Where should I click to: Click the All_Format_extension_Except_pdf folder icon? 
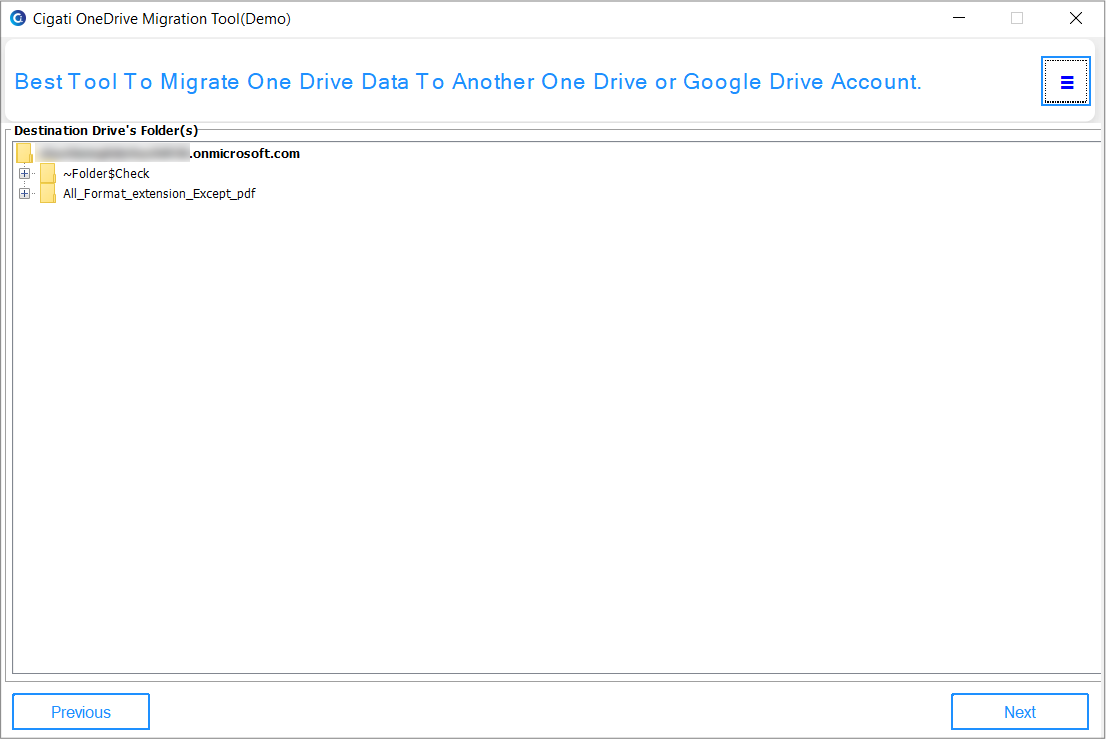[48, 193]
